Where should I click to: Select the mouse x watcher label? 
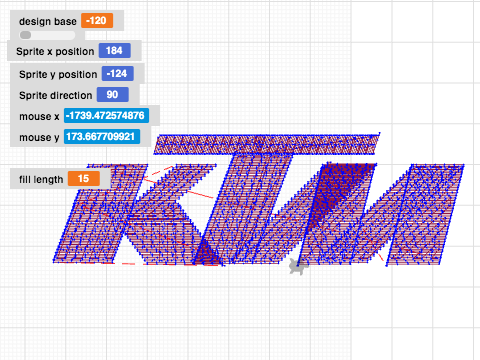coord(39,117)
